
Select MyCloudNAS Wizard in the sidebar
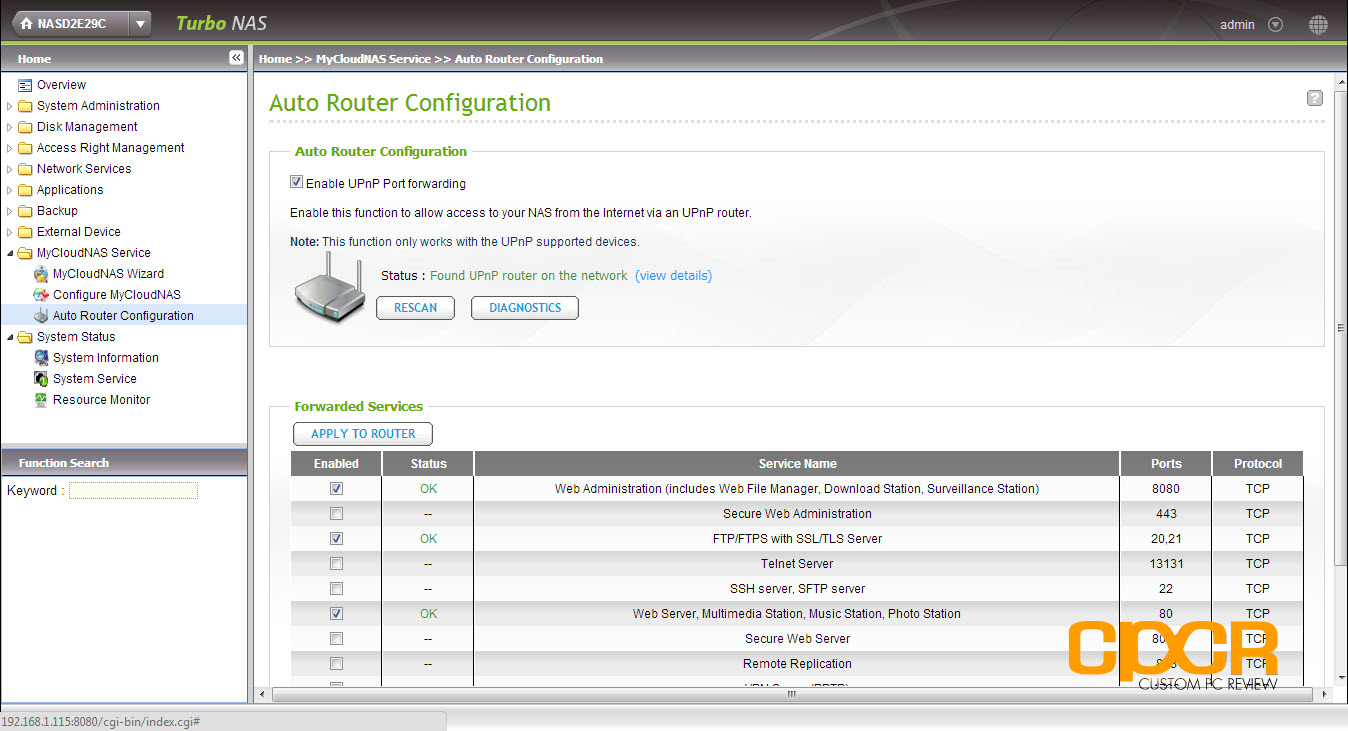pos(108,274)
